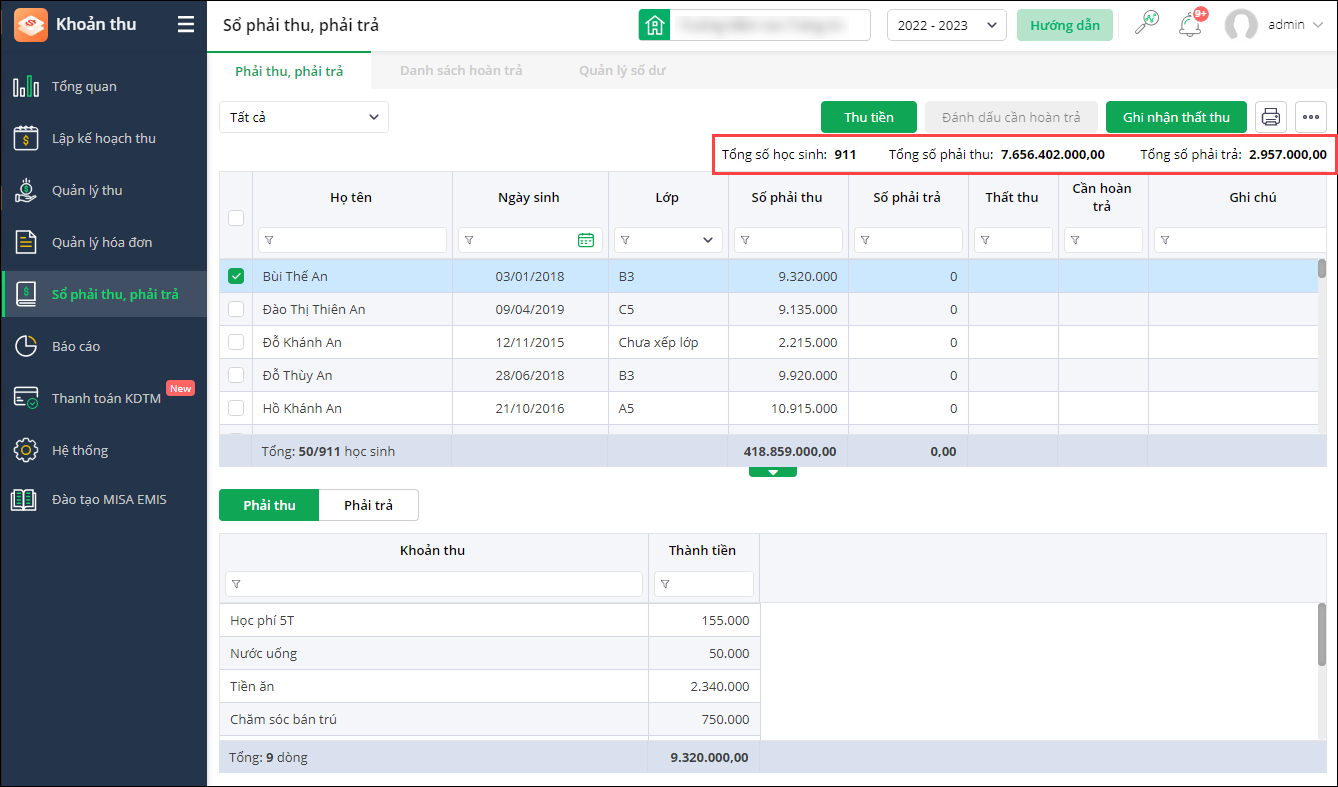This screenshot has height=787, width=1338.
Task: Click the Báo cáo pie chart icon
Action: click(x=26, y=346)
